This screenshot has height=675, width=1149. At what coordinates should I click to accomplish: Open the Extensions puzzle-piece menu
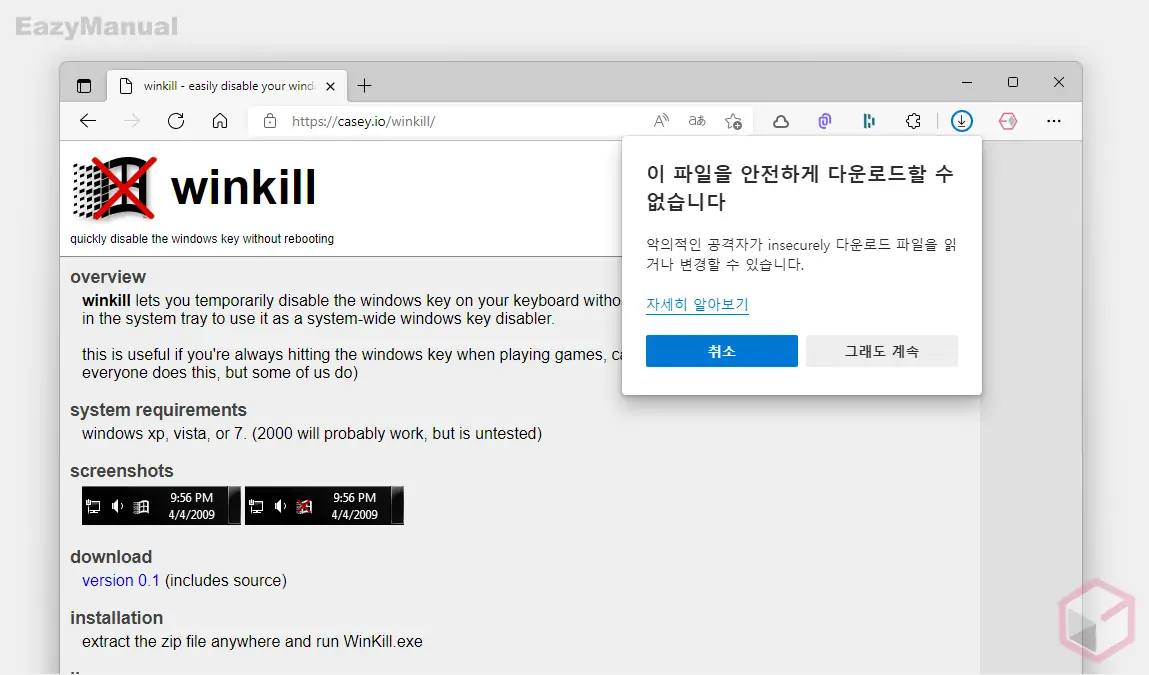913,120
